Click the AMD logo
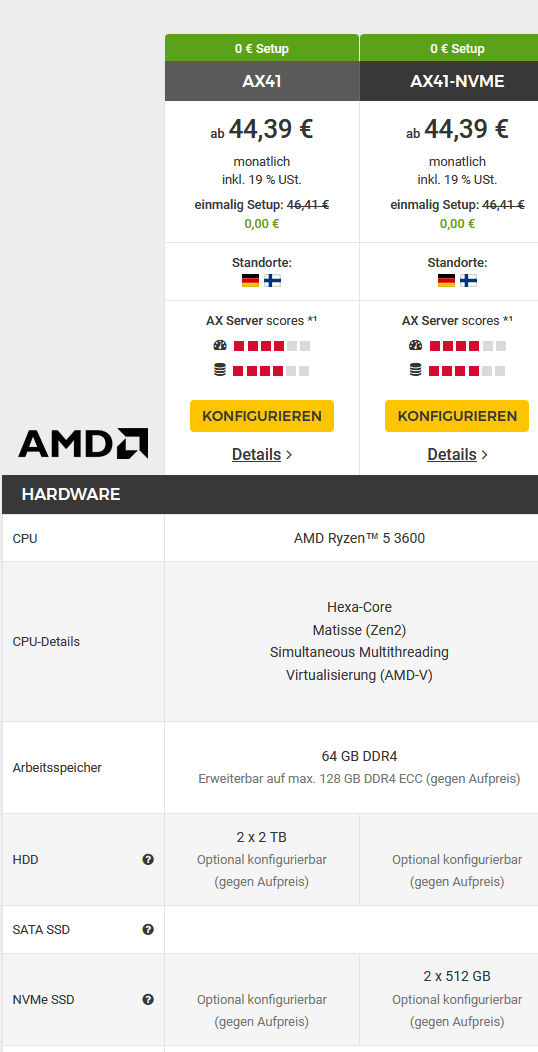The image size is (538, 1052). [83, 443]
